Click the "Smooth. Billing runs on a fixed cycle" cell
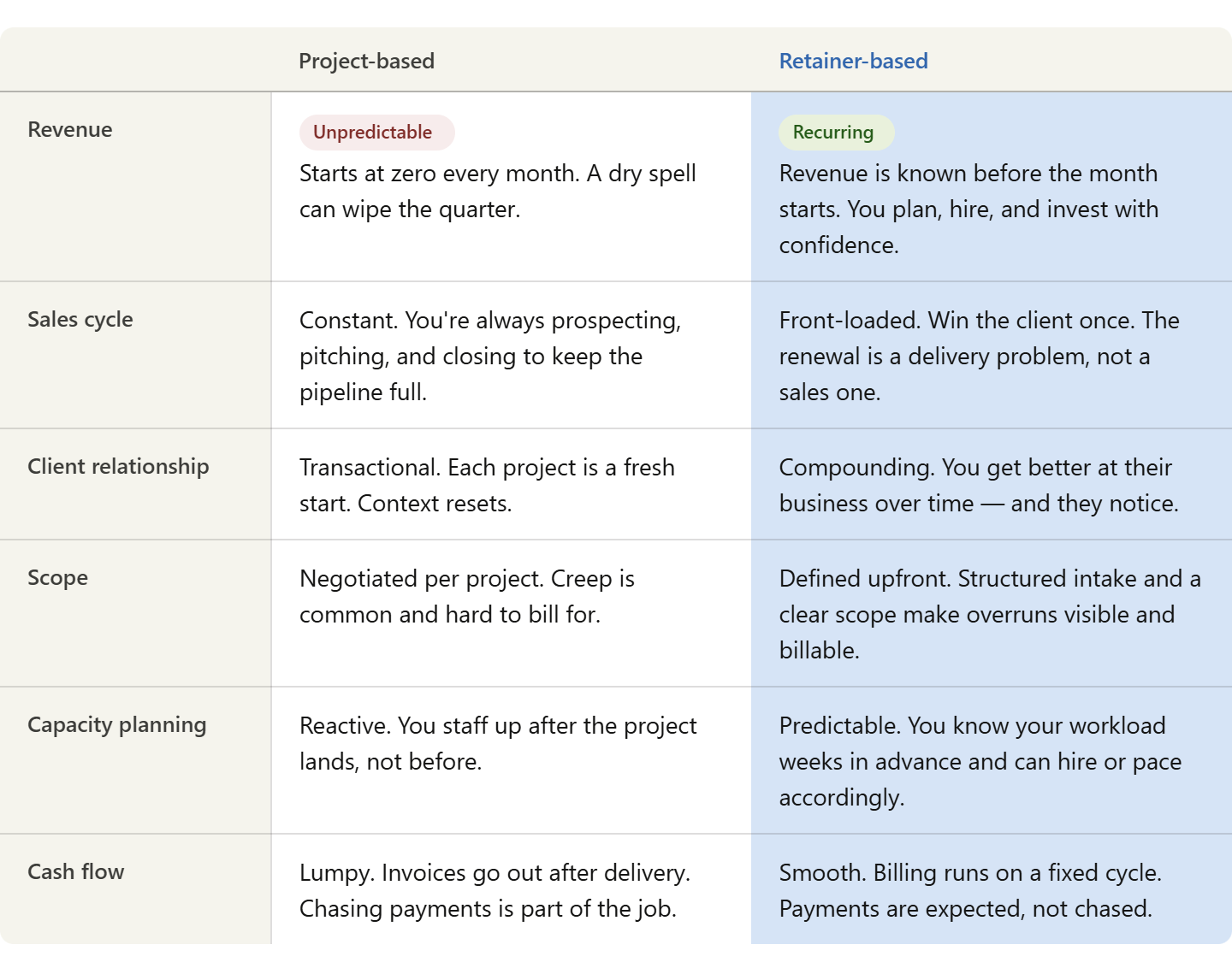The height and width of the screenshot is (968, 1232). point(969,890)
